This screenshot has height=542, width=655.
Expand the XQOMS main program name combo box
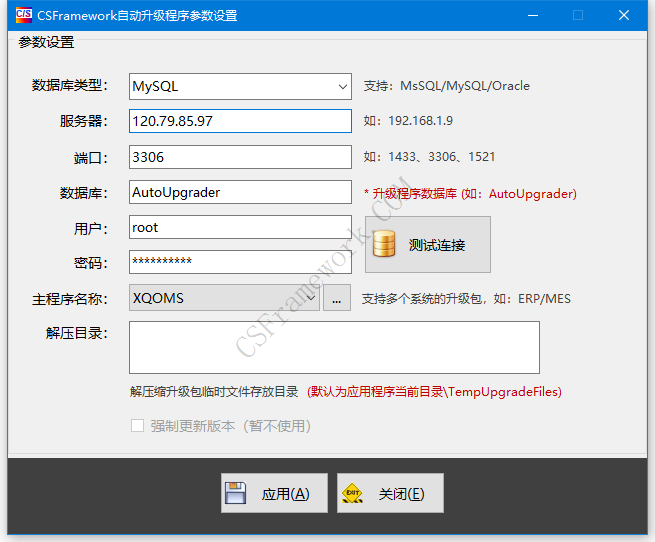pos(224,298)
